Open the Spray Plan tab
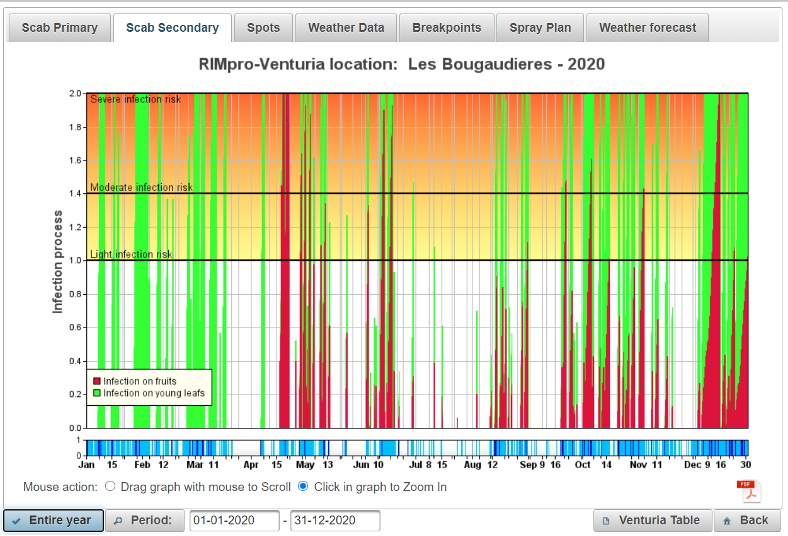The width and height of the screenshot is (788, 536). pos(540,28)
